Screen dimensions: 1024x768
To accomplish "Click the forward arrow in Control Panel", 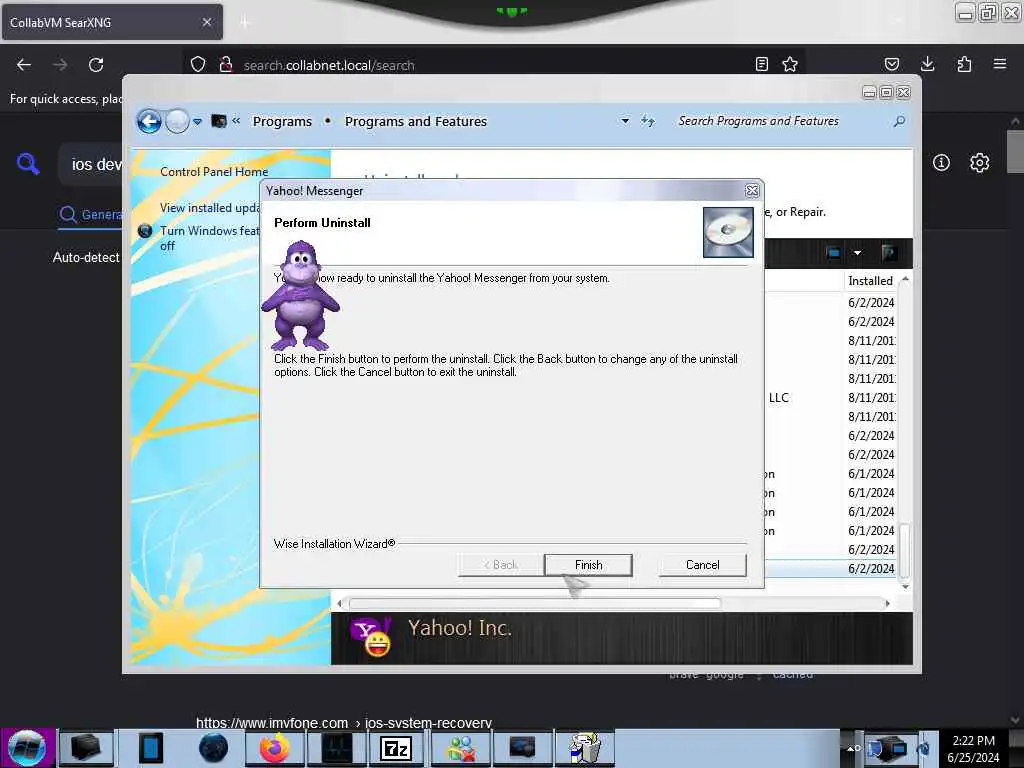I will 177,121.
